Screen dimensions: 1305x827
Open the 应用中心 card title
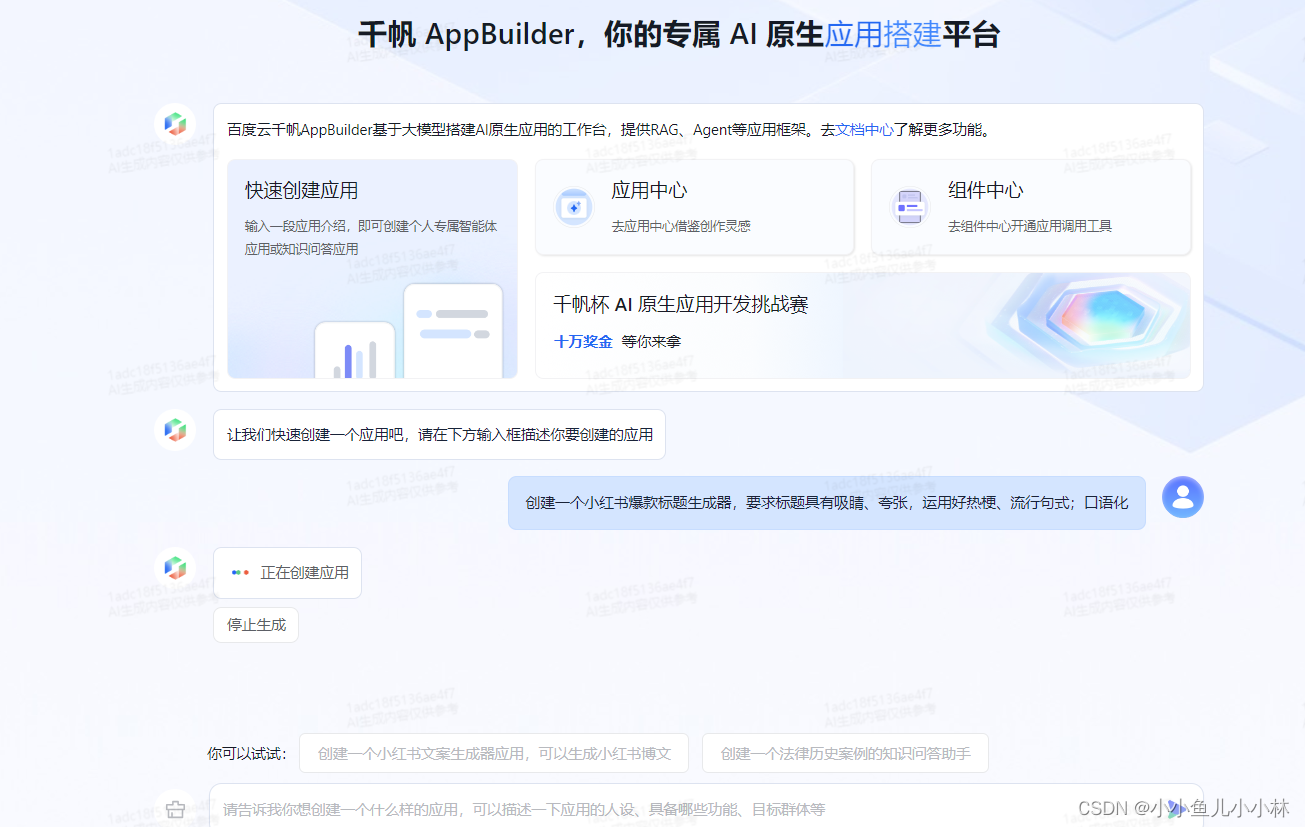(x=649, y=190)
